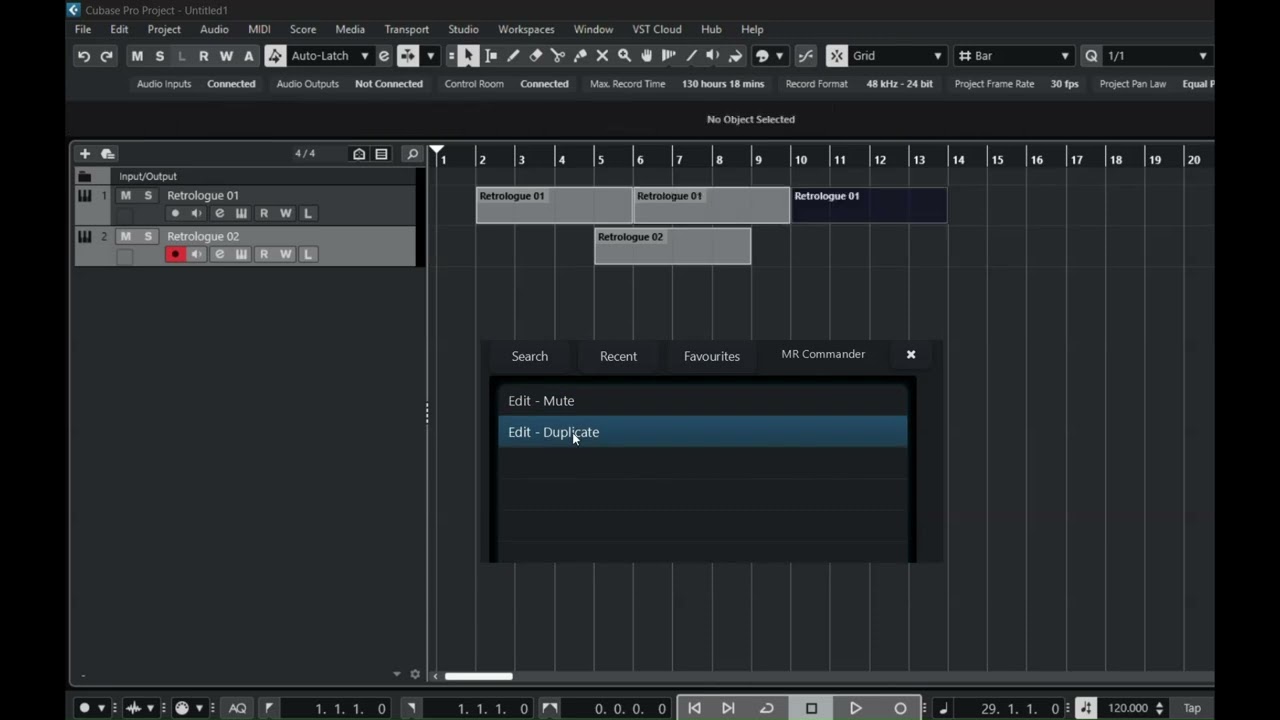Toggle monitor on Retrologue 01 track
Image resolution: width=1280 pixels, height=720 pixels.
click(x=197, y=213)
